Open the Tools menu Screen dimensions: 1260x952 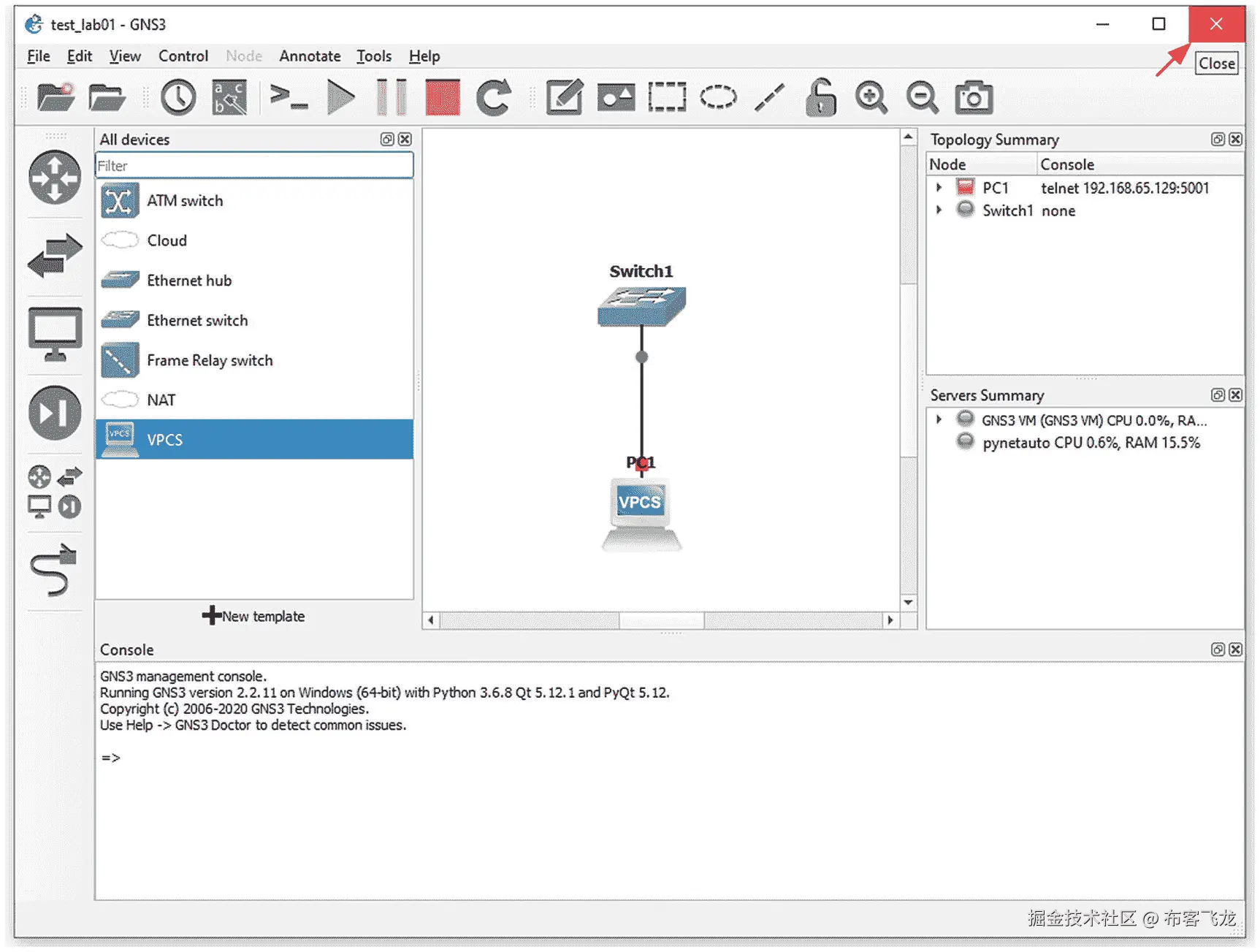[374, 56]
